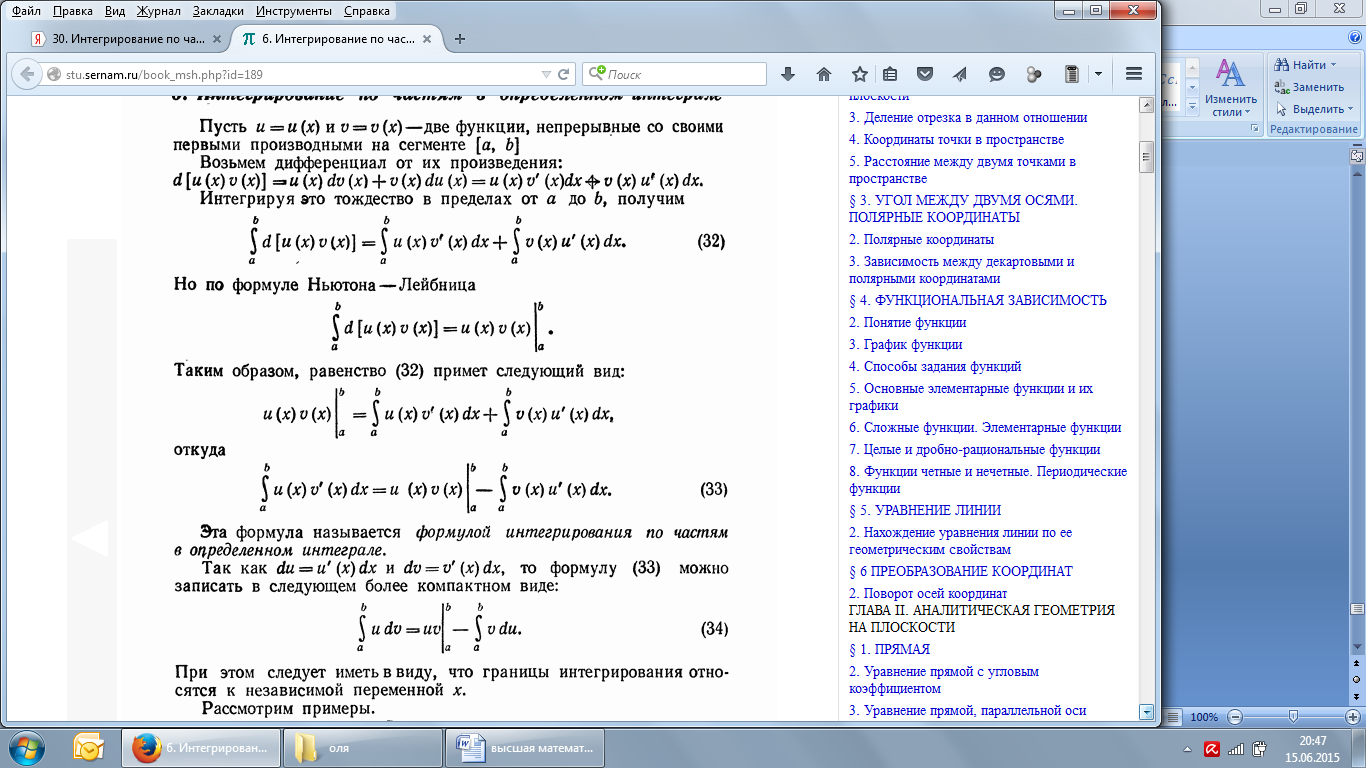Switch Word to draft view icon
This screenshot has width=1366, height=768.
[1173, 717]
